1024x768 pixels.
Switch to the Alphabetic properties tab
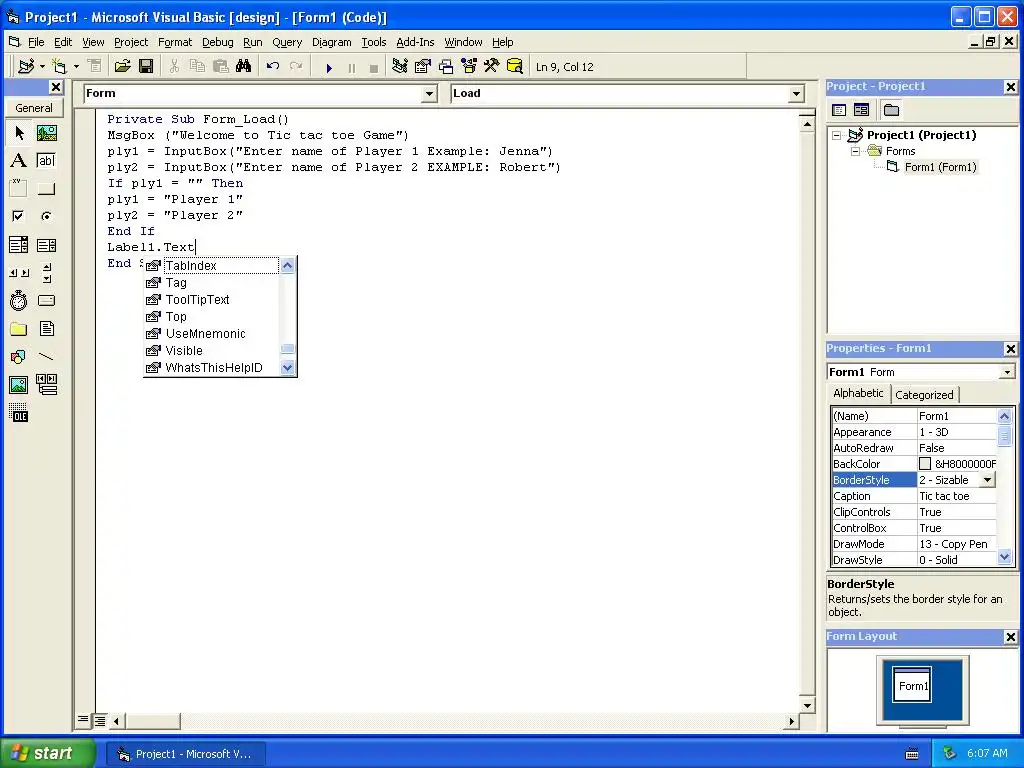click(858, 393)
